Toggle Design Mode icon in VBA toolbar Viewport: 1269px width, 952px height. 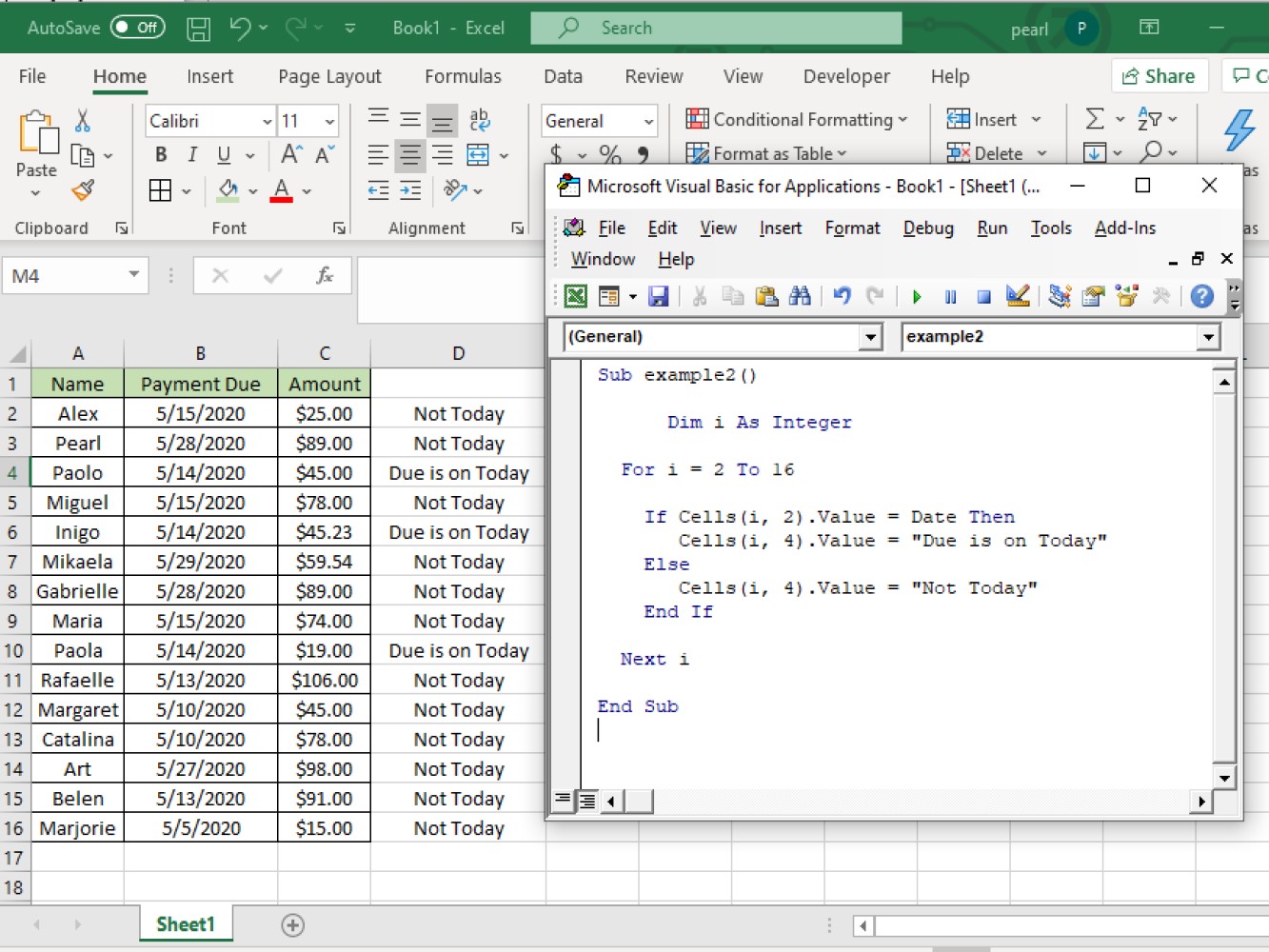pyautogui.click(x=1018, y=296)
